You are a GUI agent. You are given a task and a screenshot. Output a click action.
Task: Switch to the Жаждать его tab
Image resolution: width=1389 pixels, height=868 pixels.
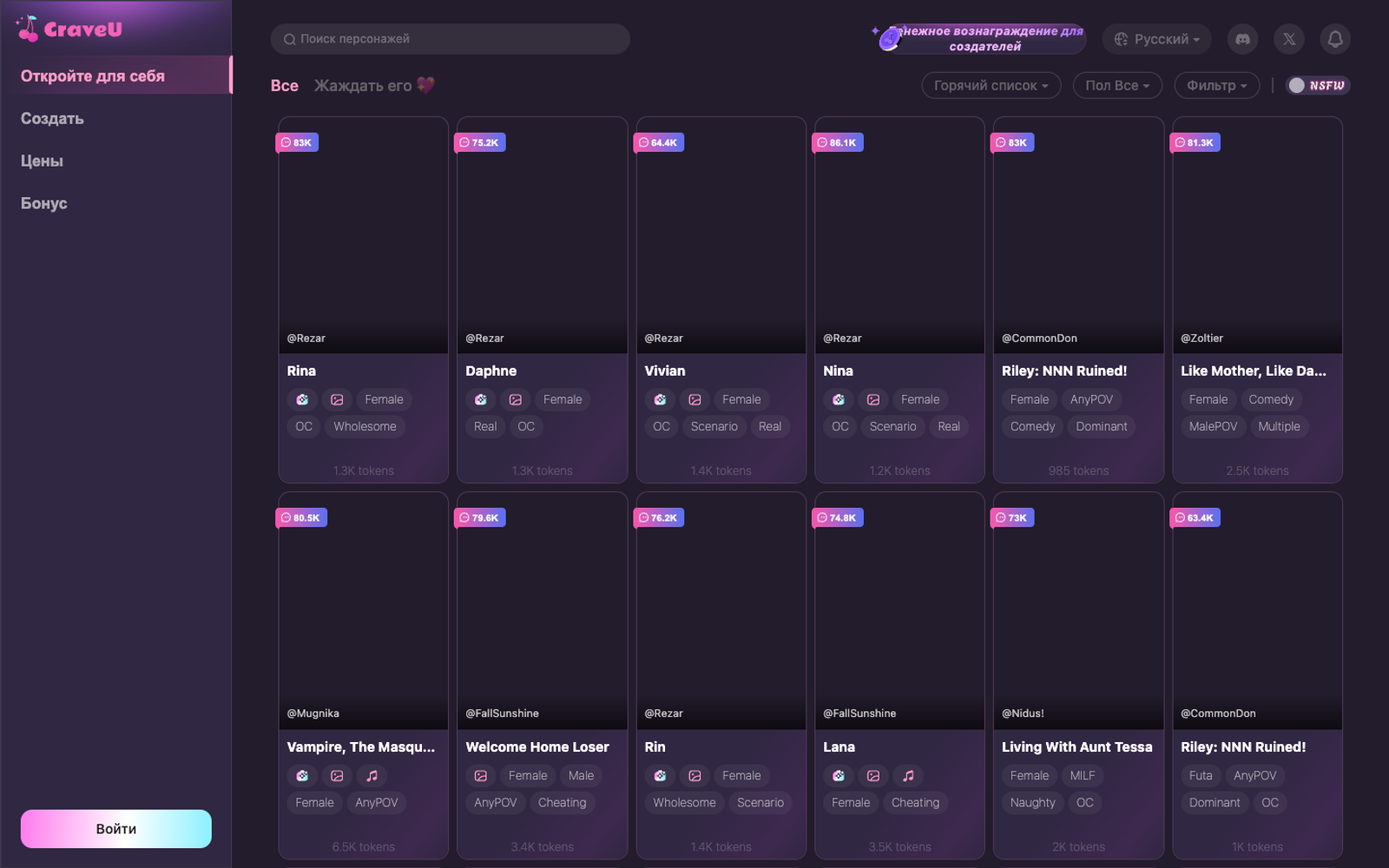(x=373, y=85)
